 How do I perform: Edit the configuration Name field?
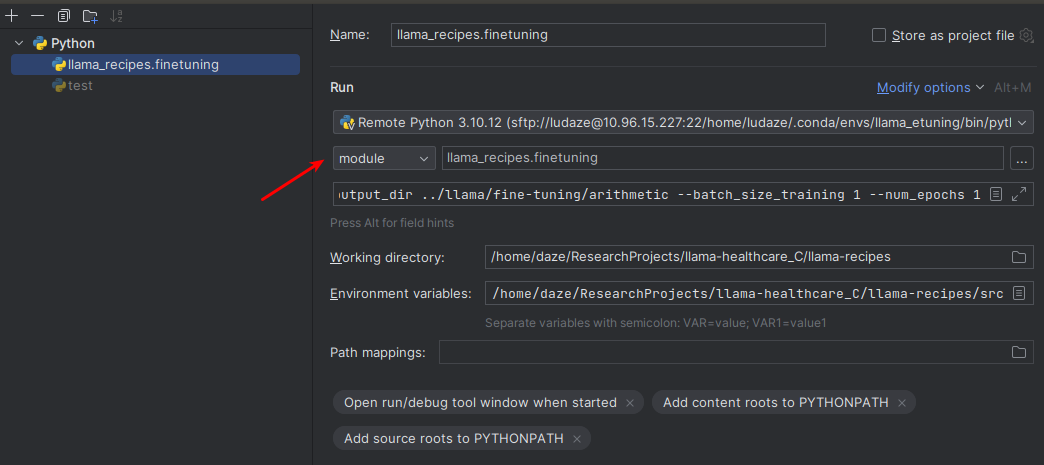[x=608, y=35]
